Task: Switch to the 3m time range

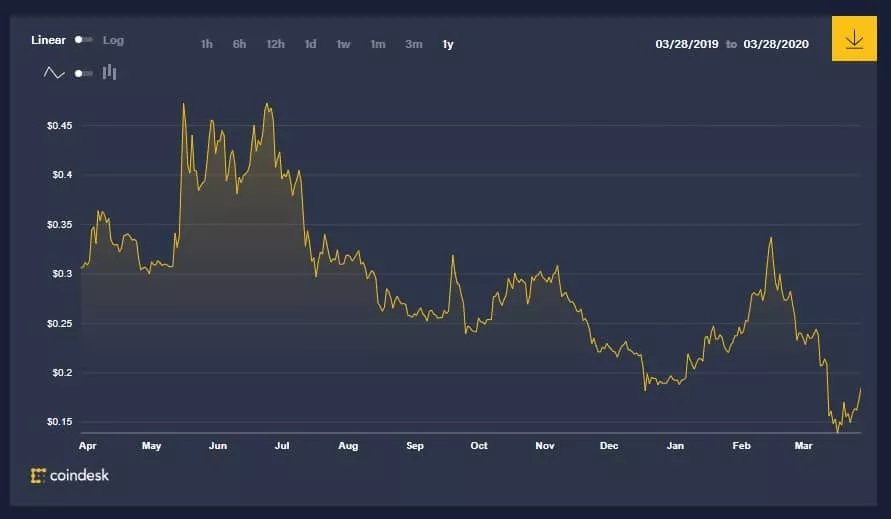Action: [413, 44]
